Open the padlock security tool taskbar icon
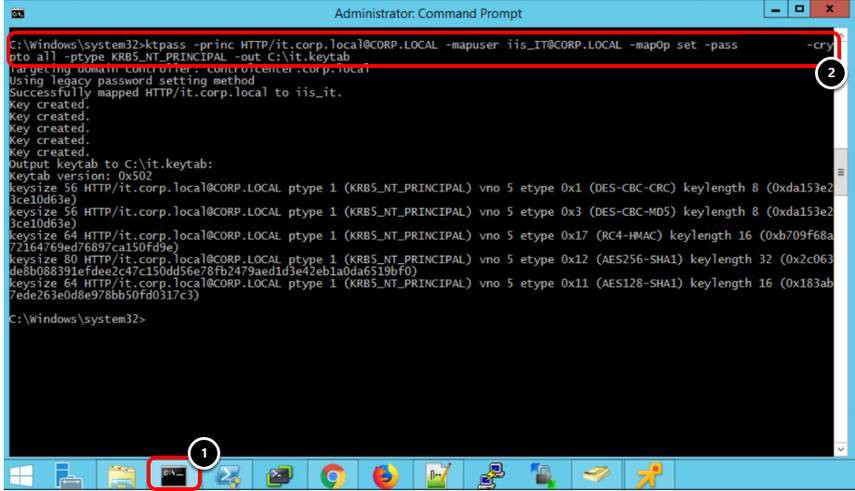 tap(544, 476)
